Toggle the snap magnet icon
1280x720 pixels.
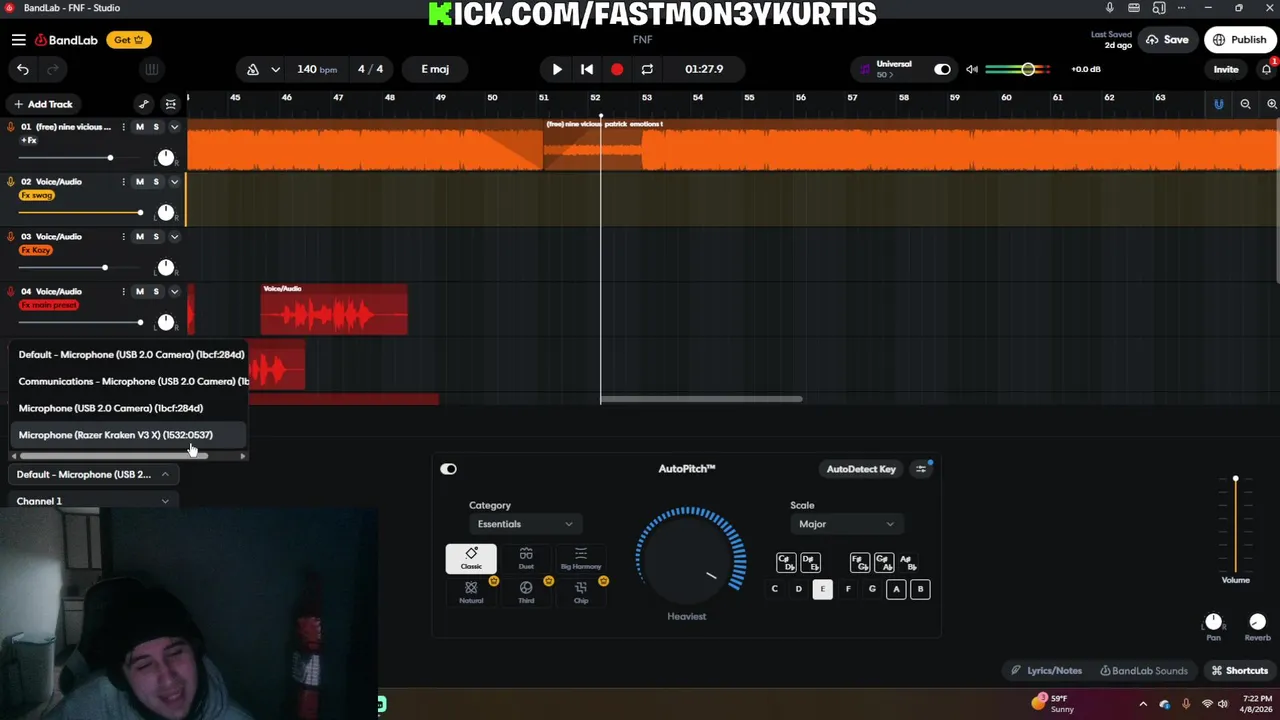[x=1218, y=104]
